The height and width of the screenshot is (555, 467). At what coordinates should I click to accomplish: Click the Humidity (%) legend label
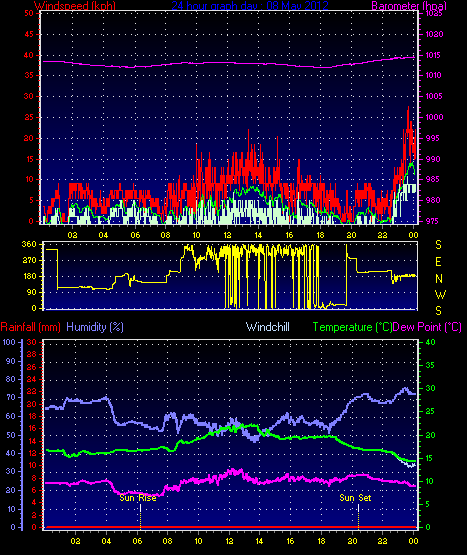tap(95, 327)
